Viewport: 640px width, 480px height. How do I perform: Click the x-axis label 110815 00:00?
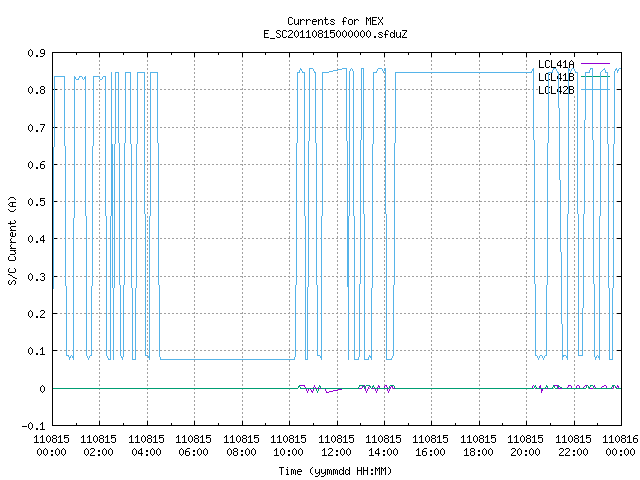pyautogui.click(x=51, y=446)
